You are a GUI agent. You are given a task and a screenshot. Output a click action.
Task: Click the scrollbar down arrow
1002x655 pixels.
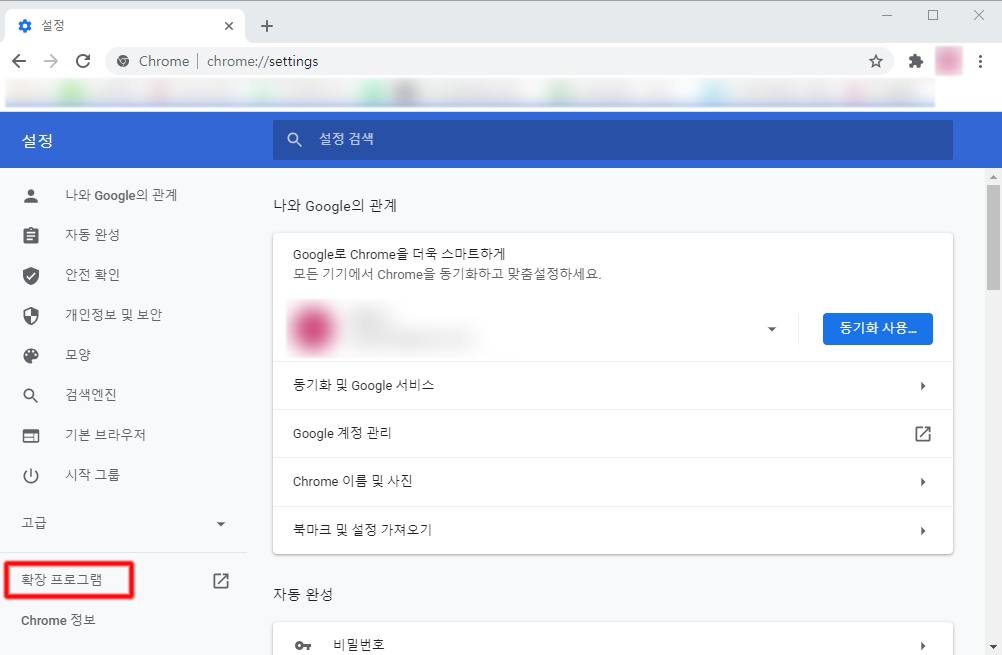993,647
